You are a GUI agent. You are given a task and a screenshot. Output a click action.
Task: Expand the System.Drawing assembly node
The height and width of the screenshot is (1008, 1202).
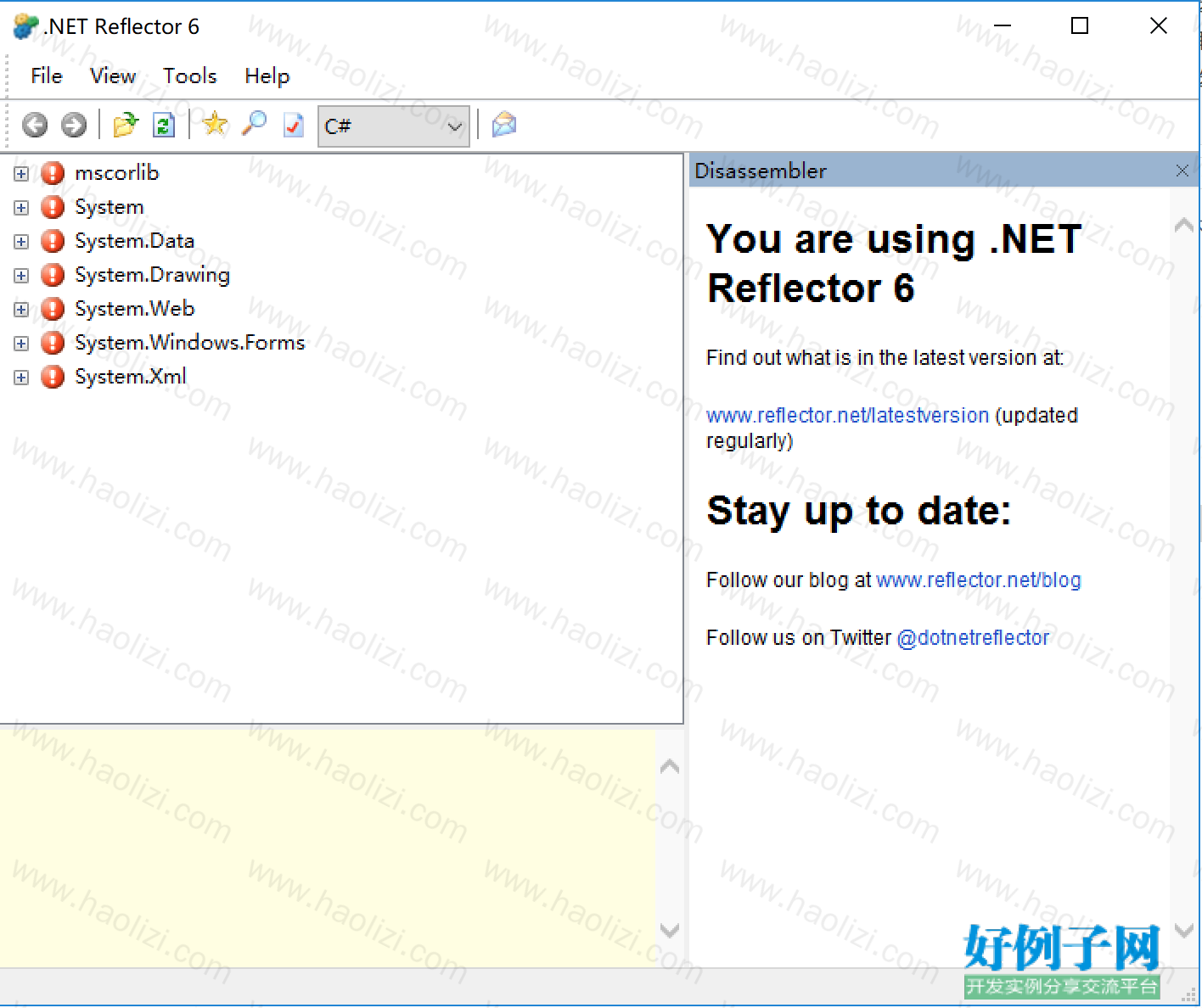[x=21, y=276]
